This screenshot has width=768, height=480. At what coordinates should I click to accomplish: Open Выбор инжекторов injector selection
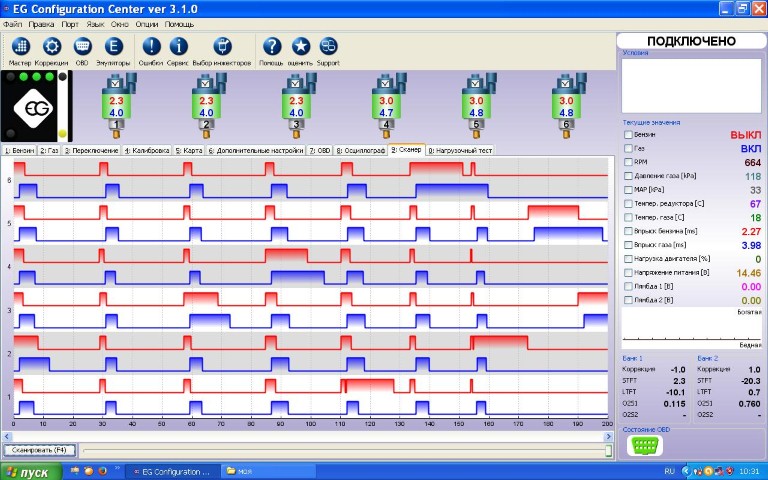pyautogui.click(x=222, y=46)
